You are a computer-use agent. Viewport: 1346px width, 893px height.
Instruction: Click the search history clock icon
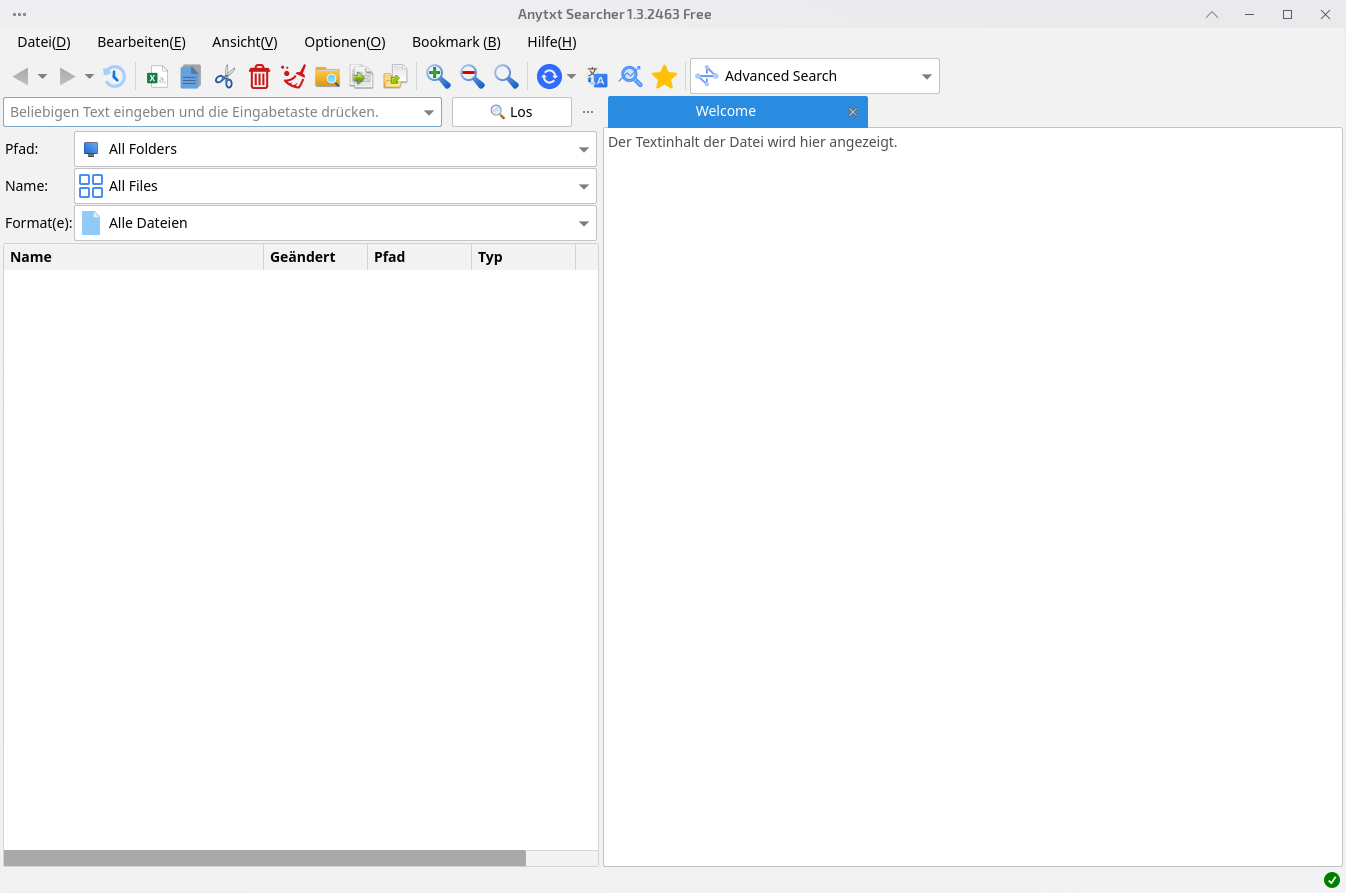point(114,76)
